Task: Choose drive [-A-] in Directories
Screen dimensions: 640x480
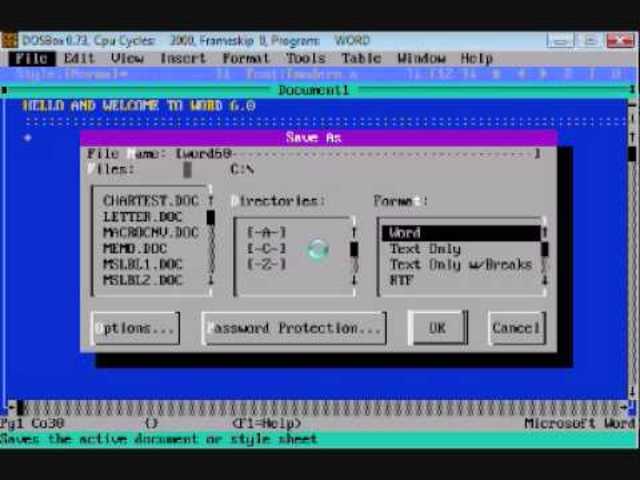Action: 267,233
